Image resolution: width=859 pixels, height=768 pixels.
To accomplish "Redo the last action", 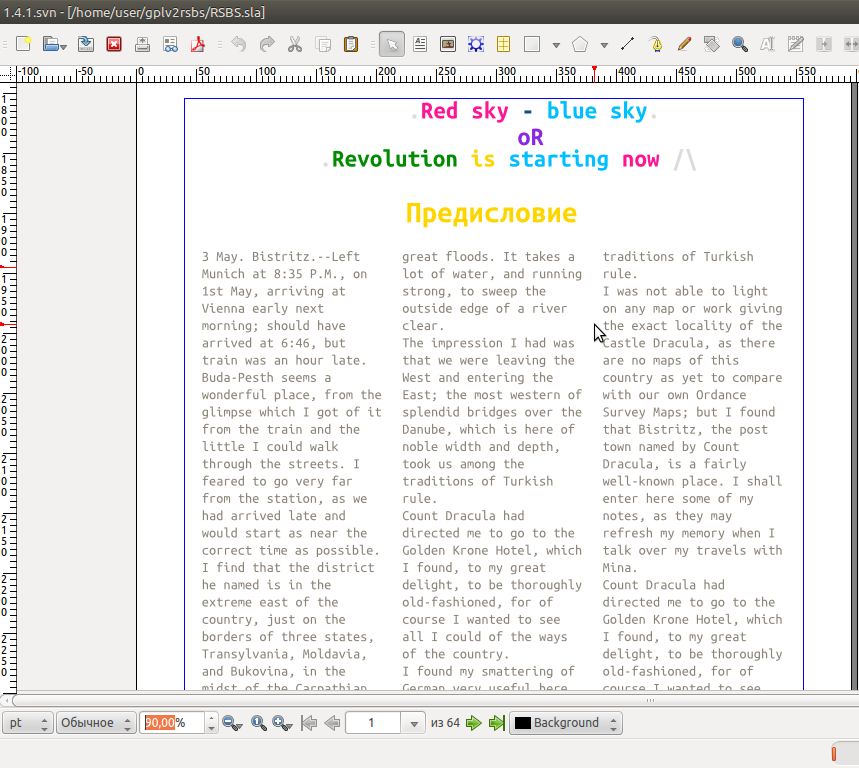I will tap(267, 44).
